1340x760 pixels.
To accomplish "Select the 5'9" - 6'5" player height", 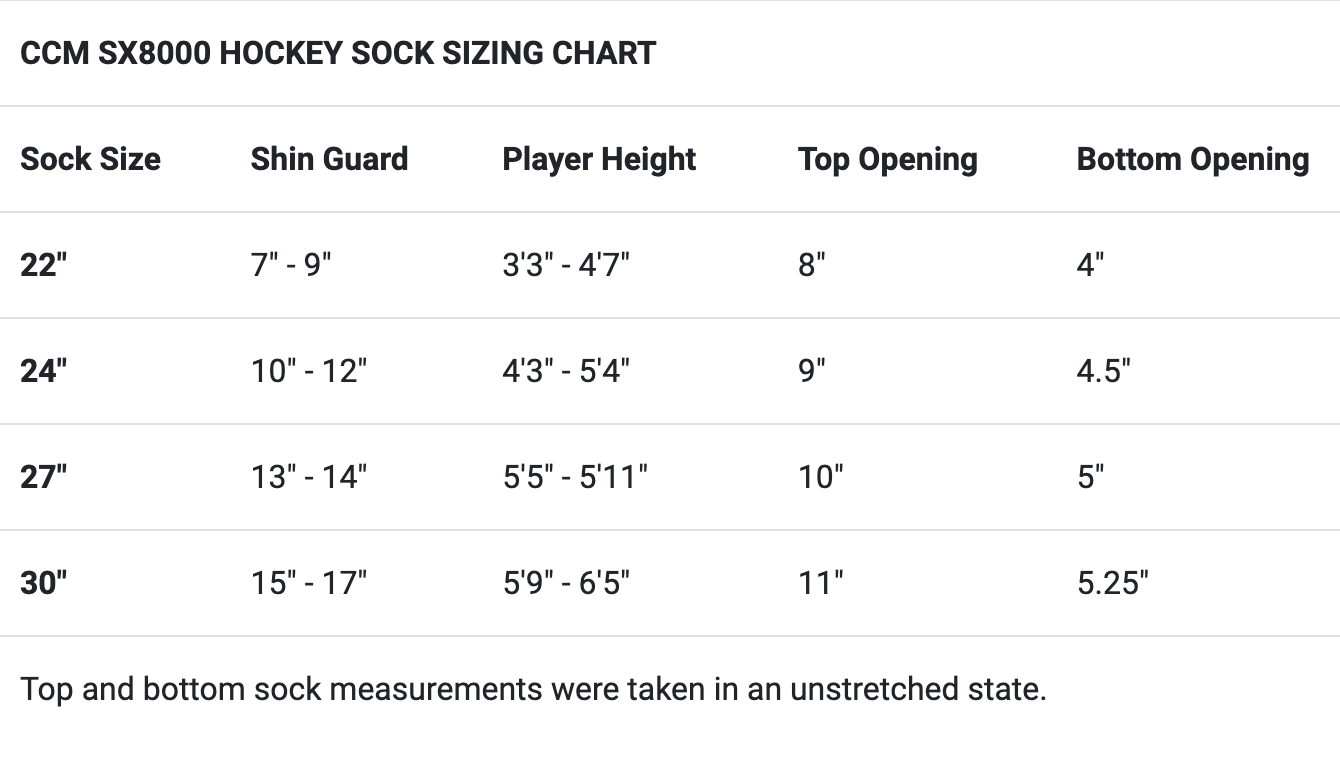I will coord(566,583).
